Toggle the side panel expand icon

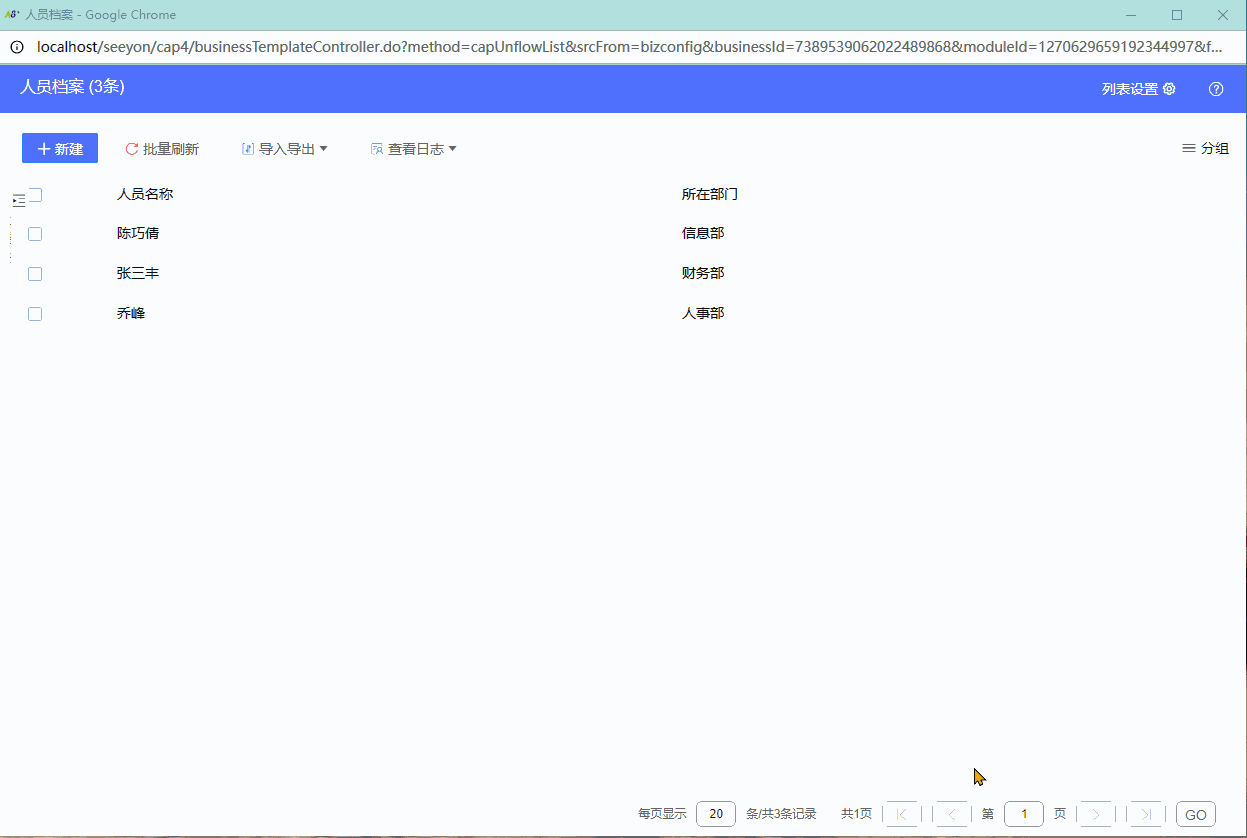(x=18, y=201)
